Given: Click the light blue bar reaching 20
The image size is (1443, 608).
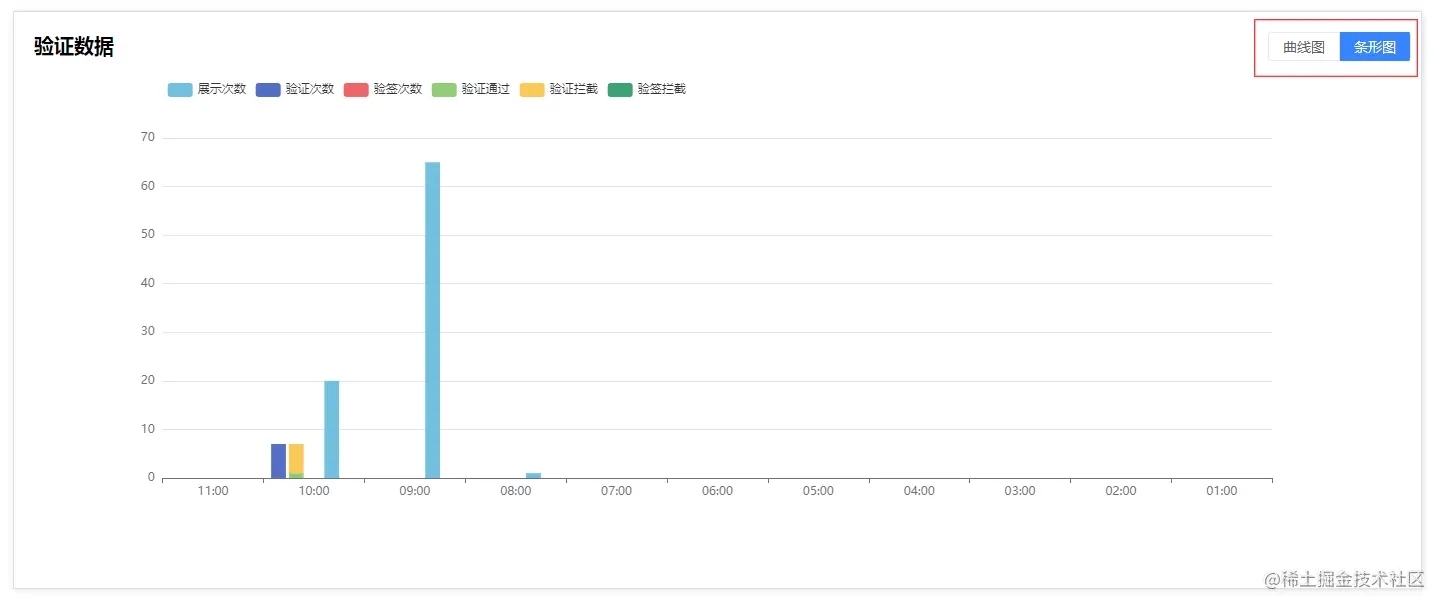Looking at the screenshot, I should (x=331, y=429).
